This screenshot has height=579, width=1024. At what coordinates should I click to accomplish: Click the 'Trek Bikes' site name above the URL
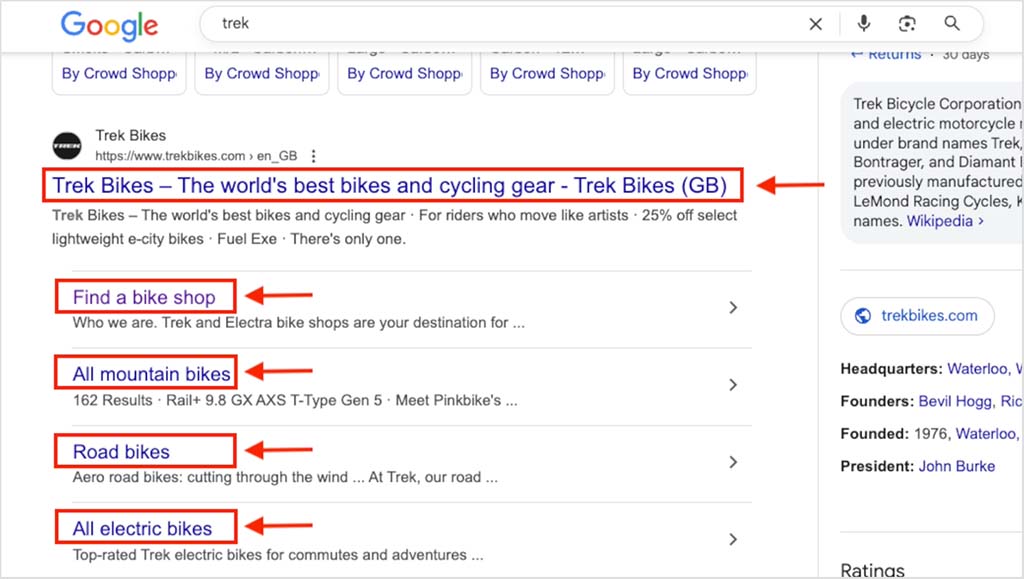(131, 135)
